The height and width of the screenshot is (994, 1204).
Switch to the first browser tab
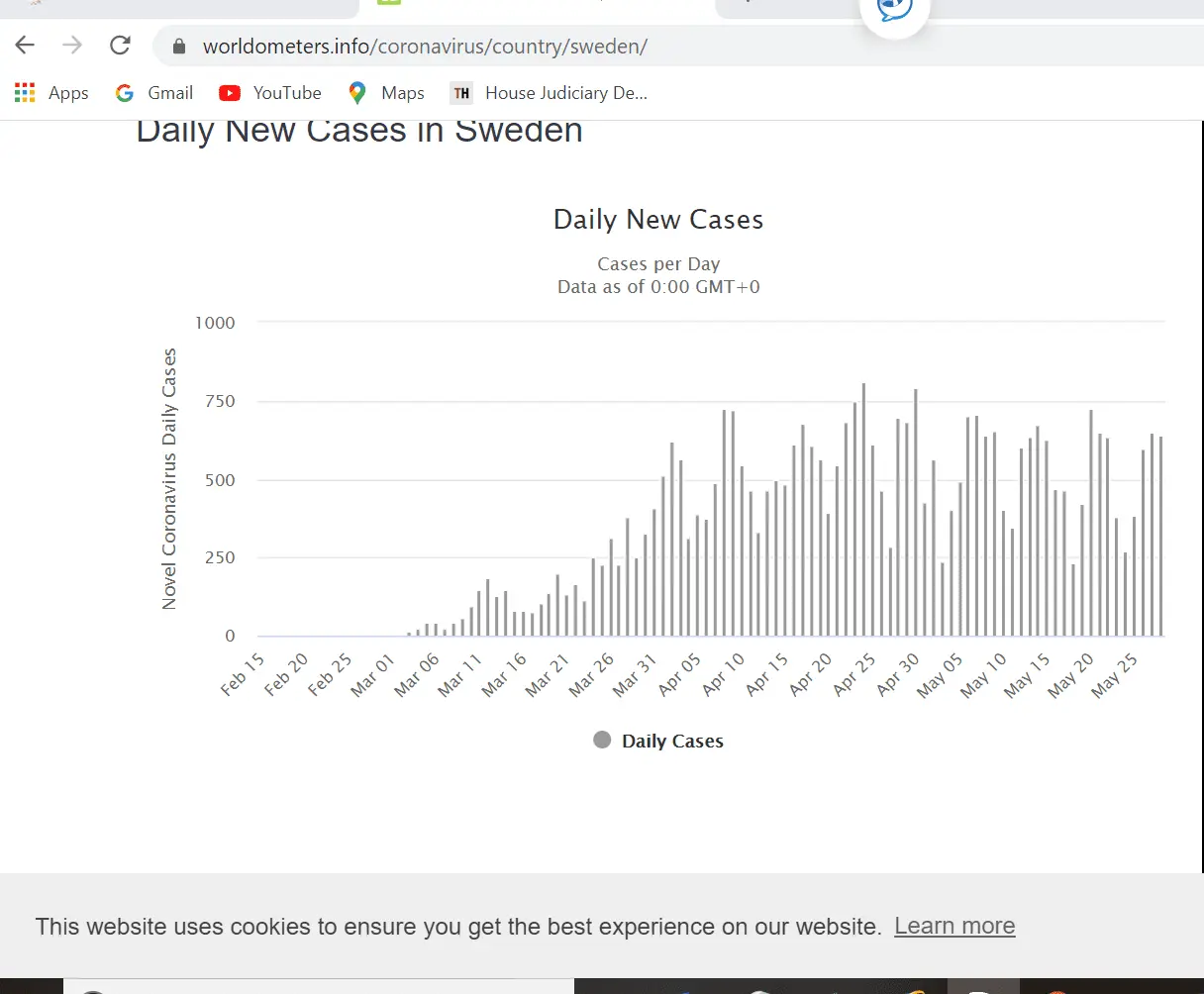[178, 6]
